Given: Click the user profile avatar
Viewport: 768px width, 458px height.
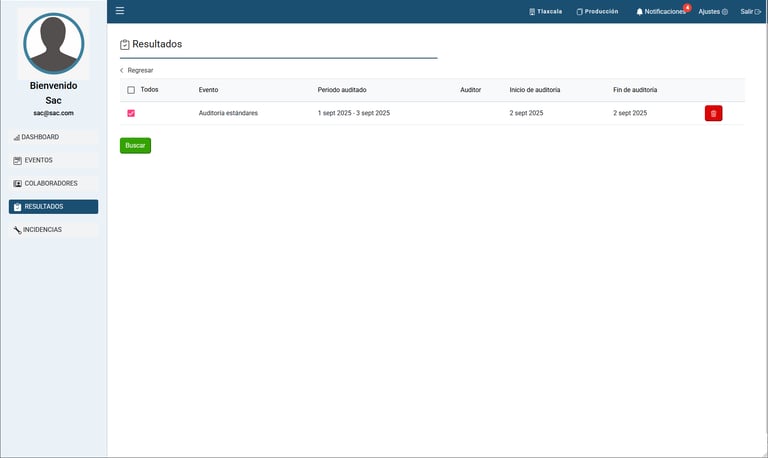Looking at the screenshot, I should [x=53, y=44].
